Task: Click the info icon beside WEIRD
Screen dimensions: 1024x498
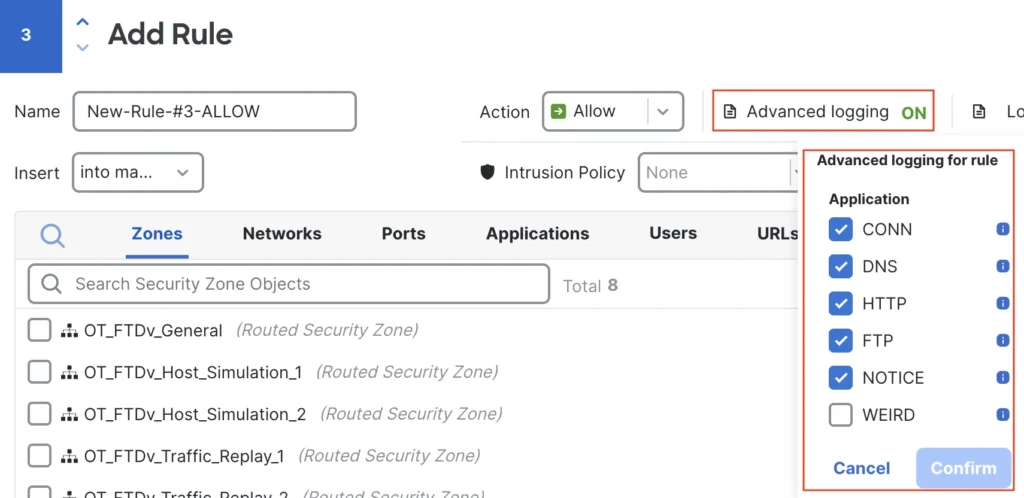Action: click(1002, 415)
